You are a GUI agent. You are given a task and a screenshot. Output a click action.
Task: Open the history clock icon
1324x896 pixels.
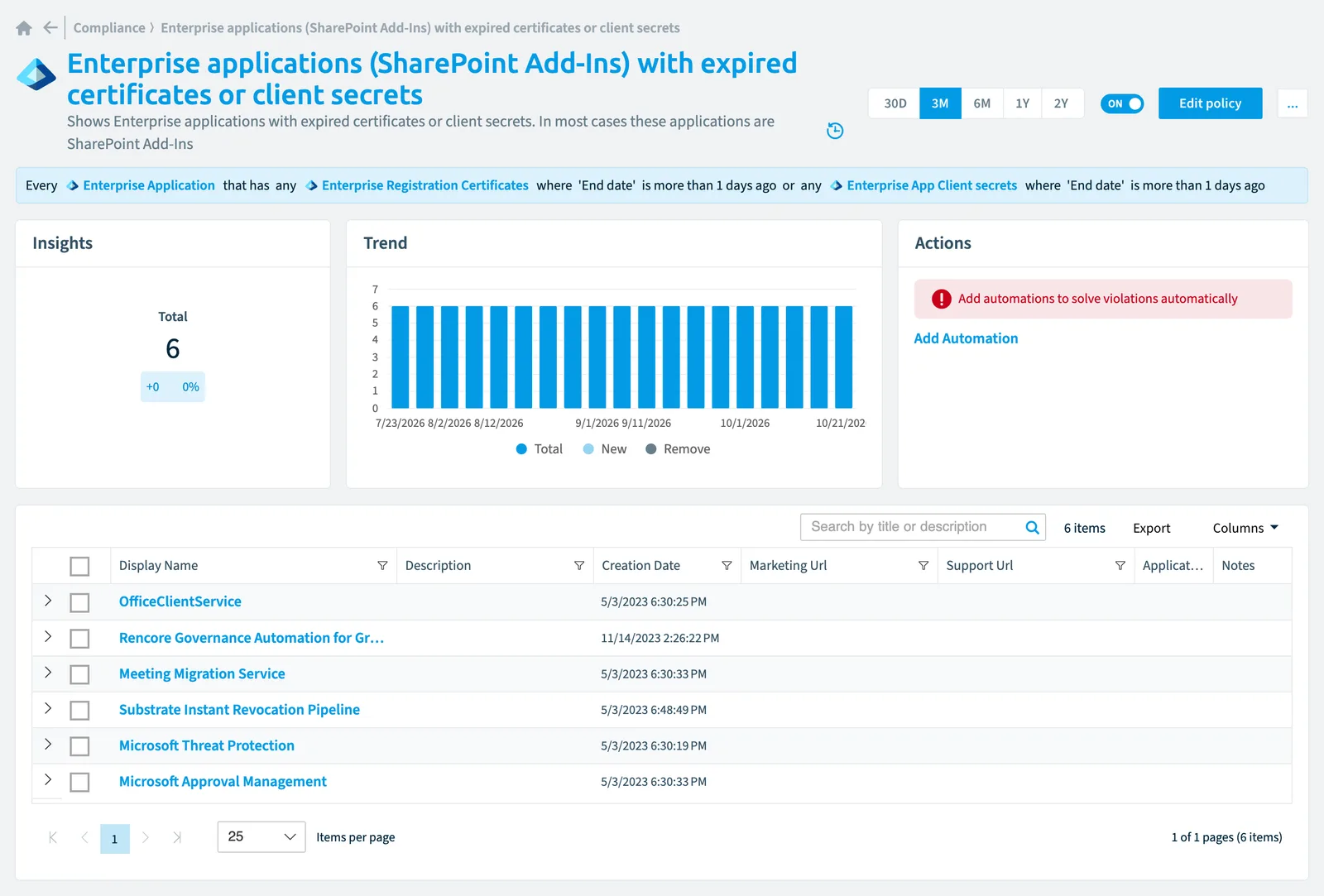pos(835,131)
